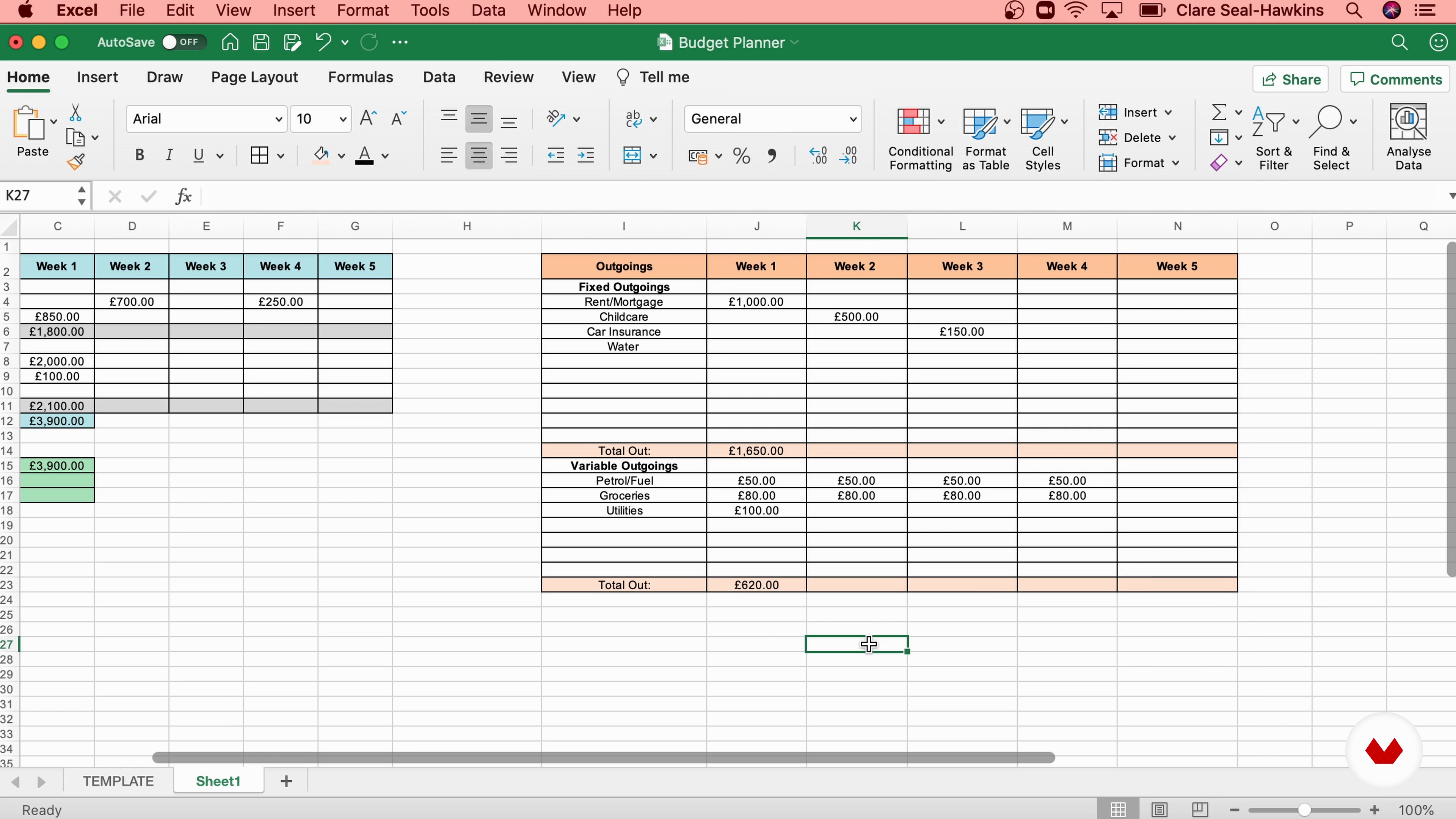
Task: Click Tell me search
Action: pyautogui.click(x=653, y=77)
